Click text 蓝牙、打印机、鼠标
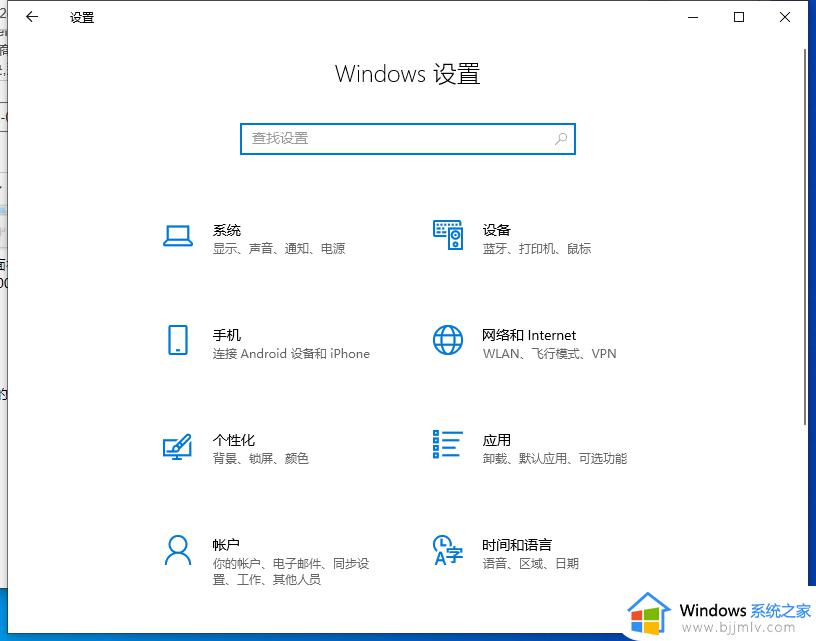Viewport: 816px width, 641px height. (x=537, y=249)
